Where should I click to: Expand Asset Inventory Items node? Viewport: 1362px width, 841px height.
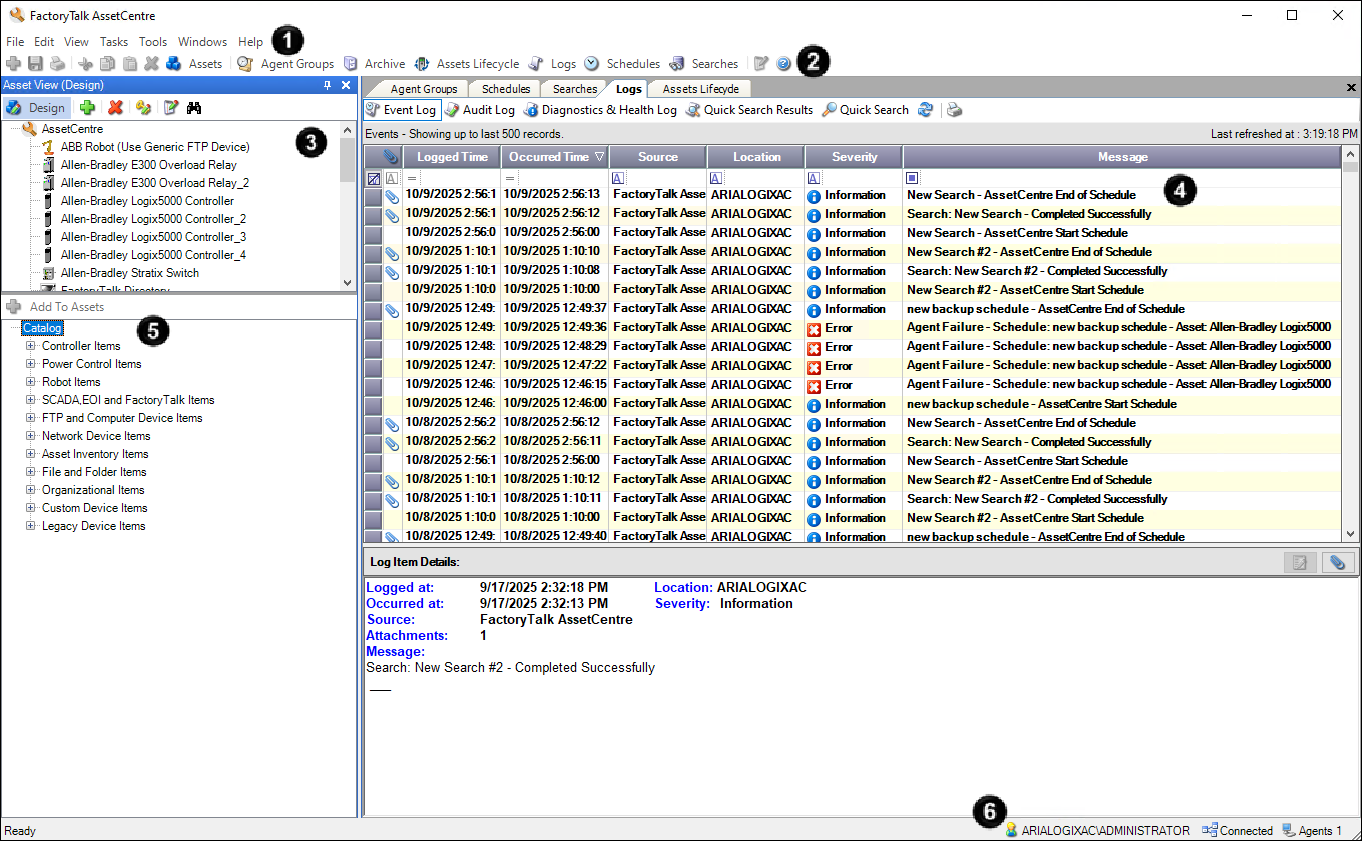point(31,454)
